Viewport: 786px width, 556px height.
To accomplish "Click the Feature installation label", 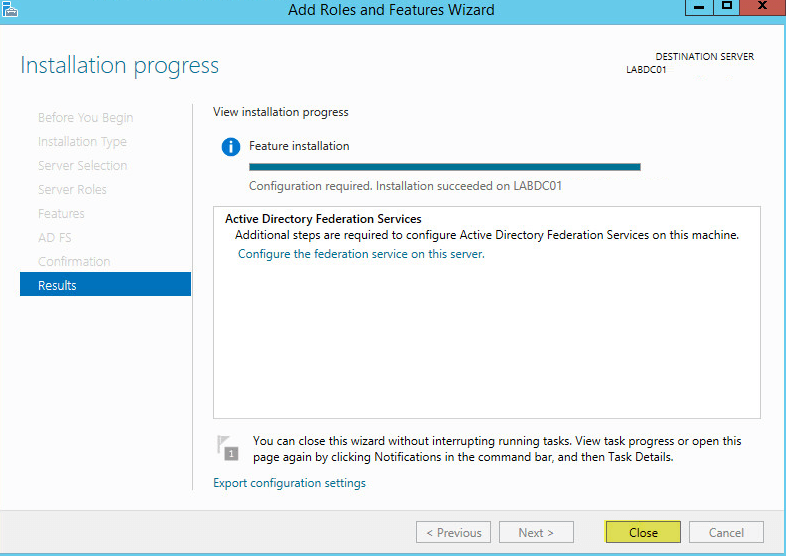I will [x=299, y=146].
